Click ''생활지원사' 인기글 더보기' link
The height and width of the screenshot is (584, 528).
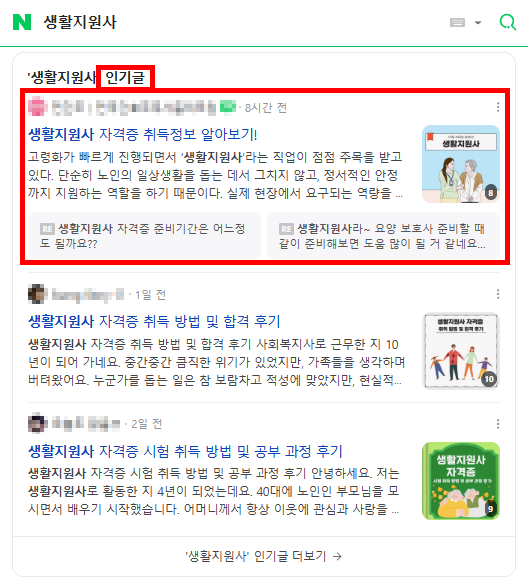point(264,556)
